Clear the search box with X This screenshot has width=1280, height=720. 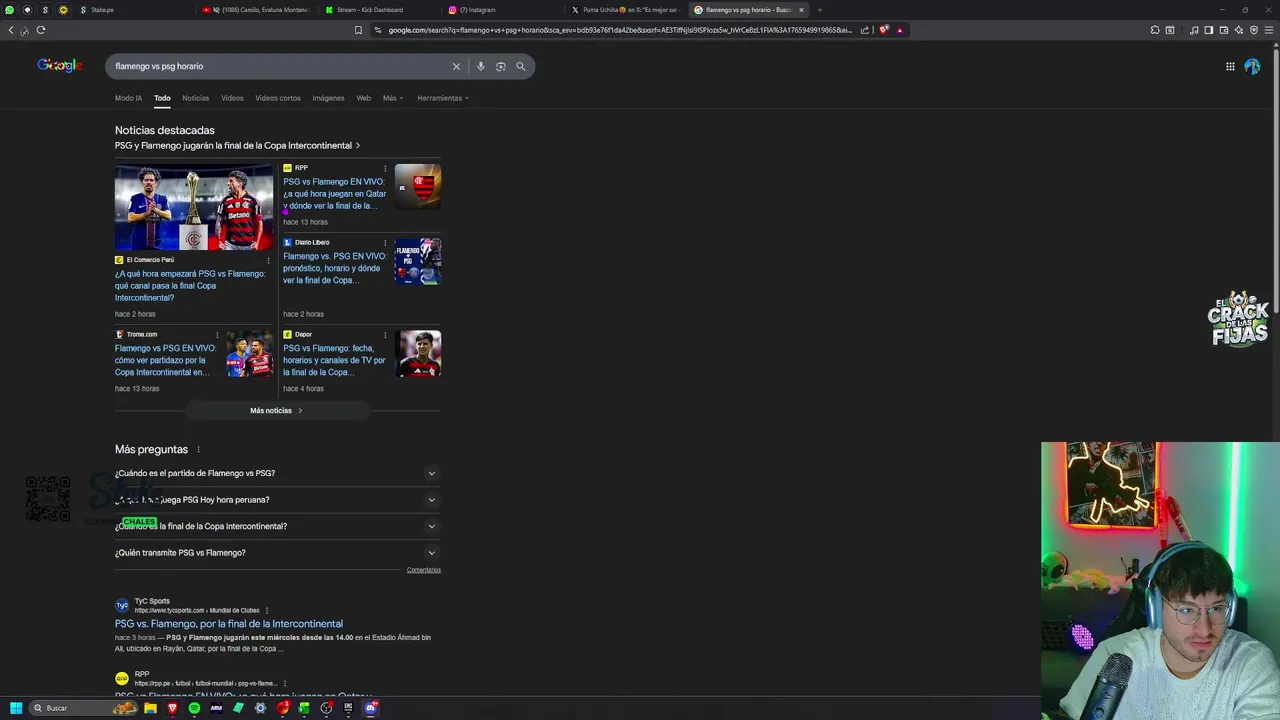[456, 66]
